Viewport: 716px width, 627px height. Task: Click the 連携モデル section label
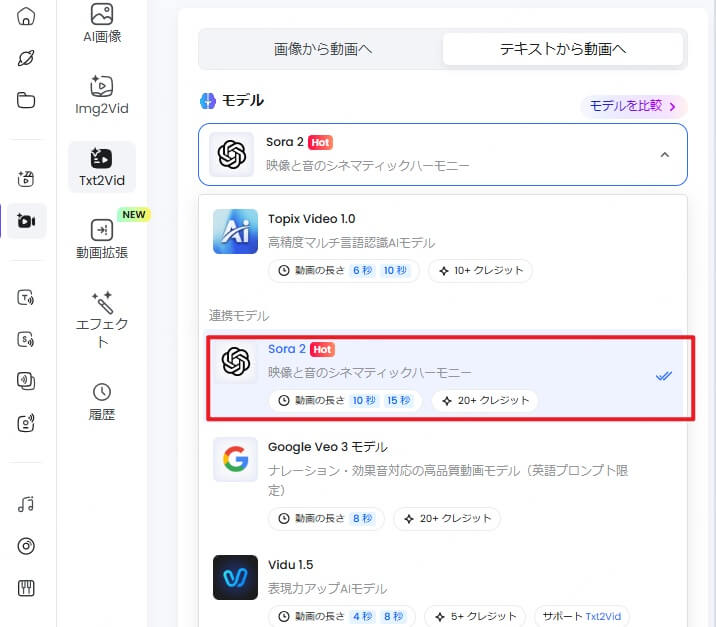click(238, 316)
